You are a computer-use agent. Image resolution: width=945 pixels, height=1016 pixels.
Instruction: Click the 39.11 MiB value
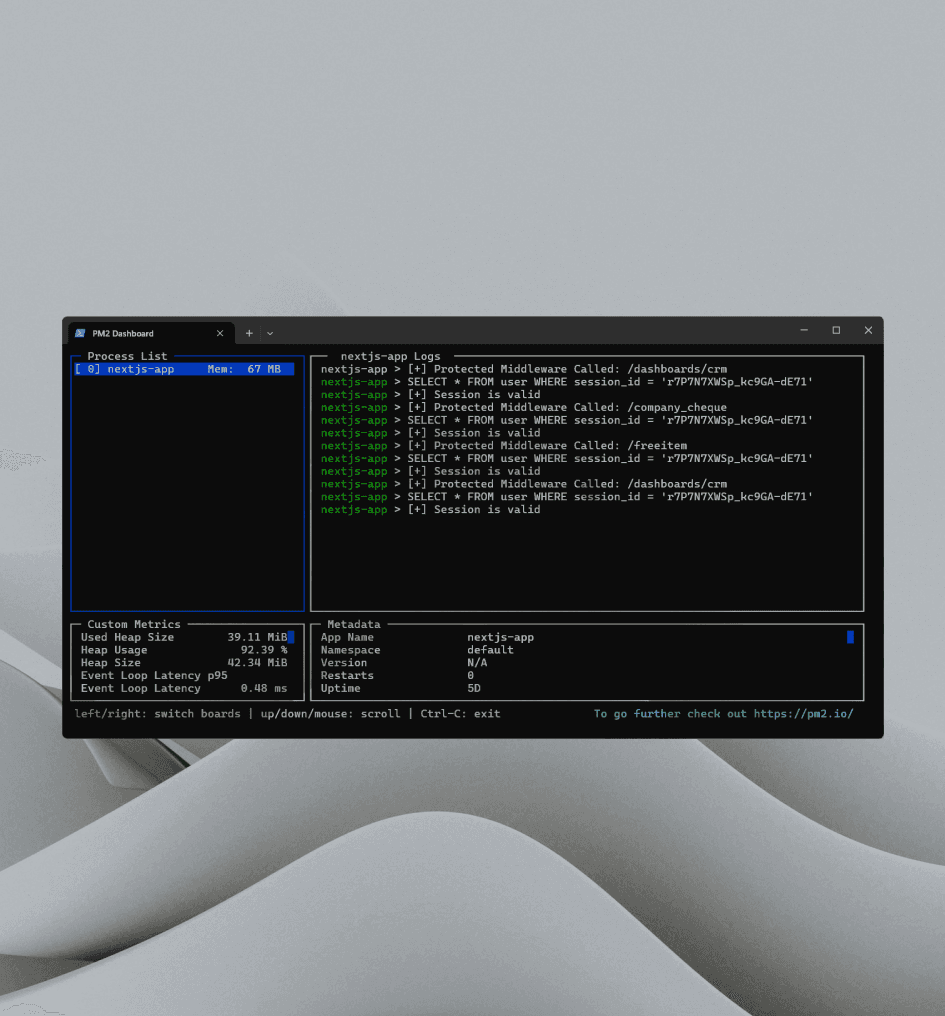(x=257, y=637)
